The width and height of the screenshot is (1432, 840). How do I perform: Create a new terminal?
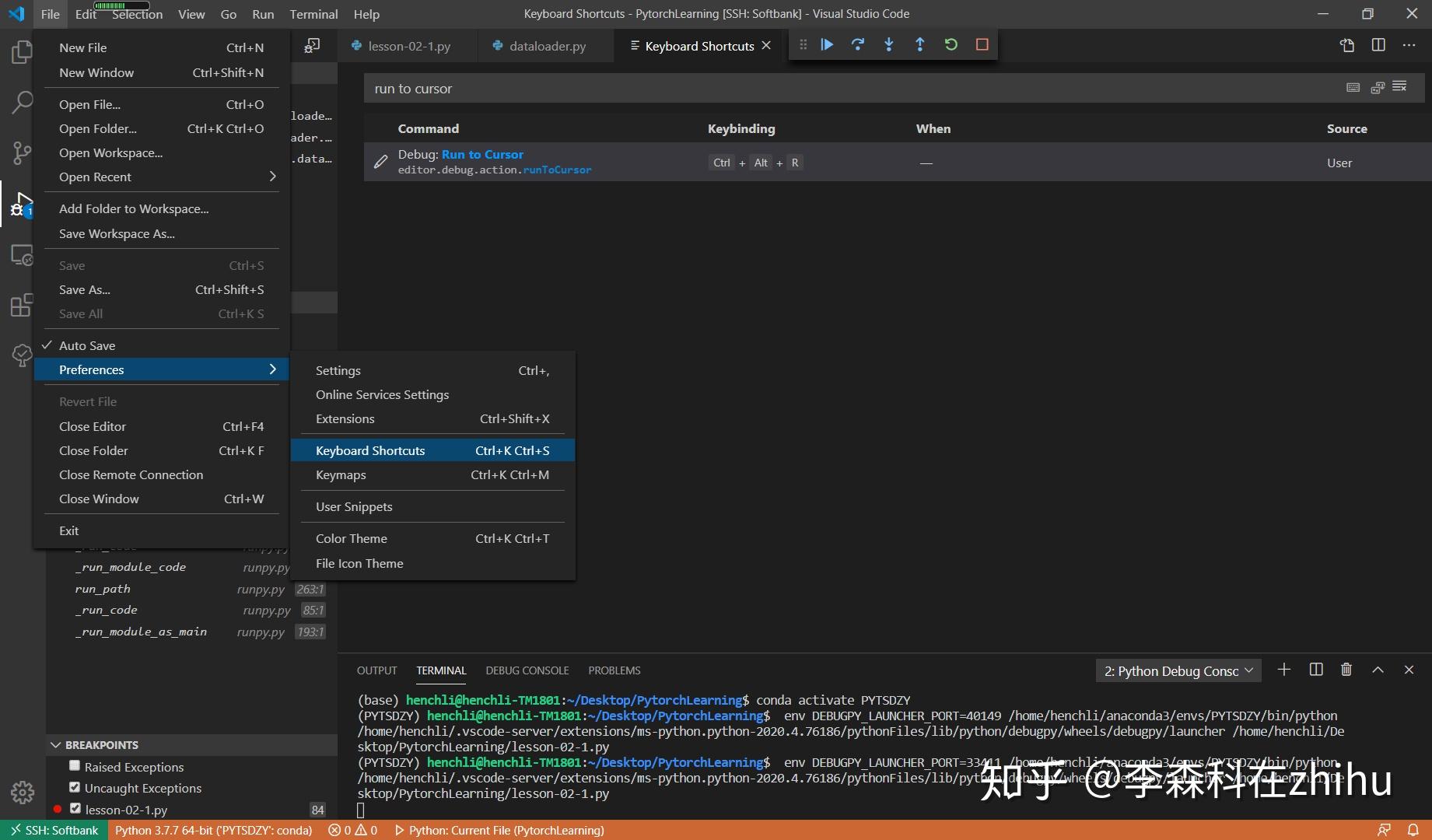pyautogui.click(x=1284, y=670)
